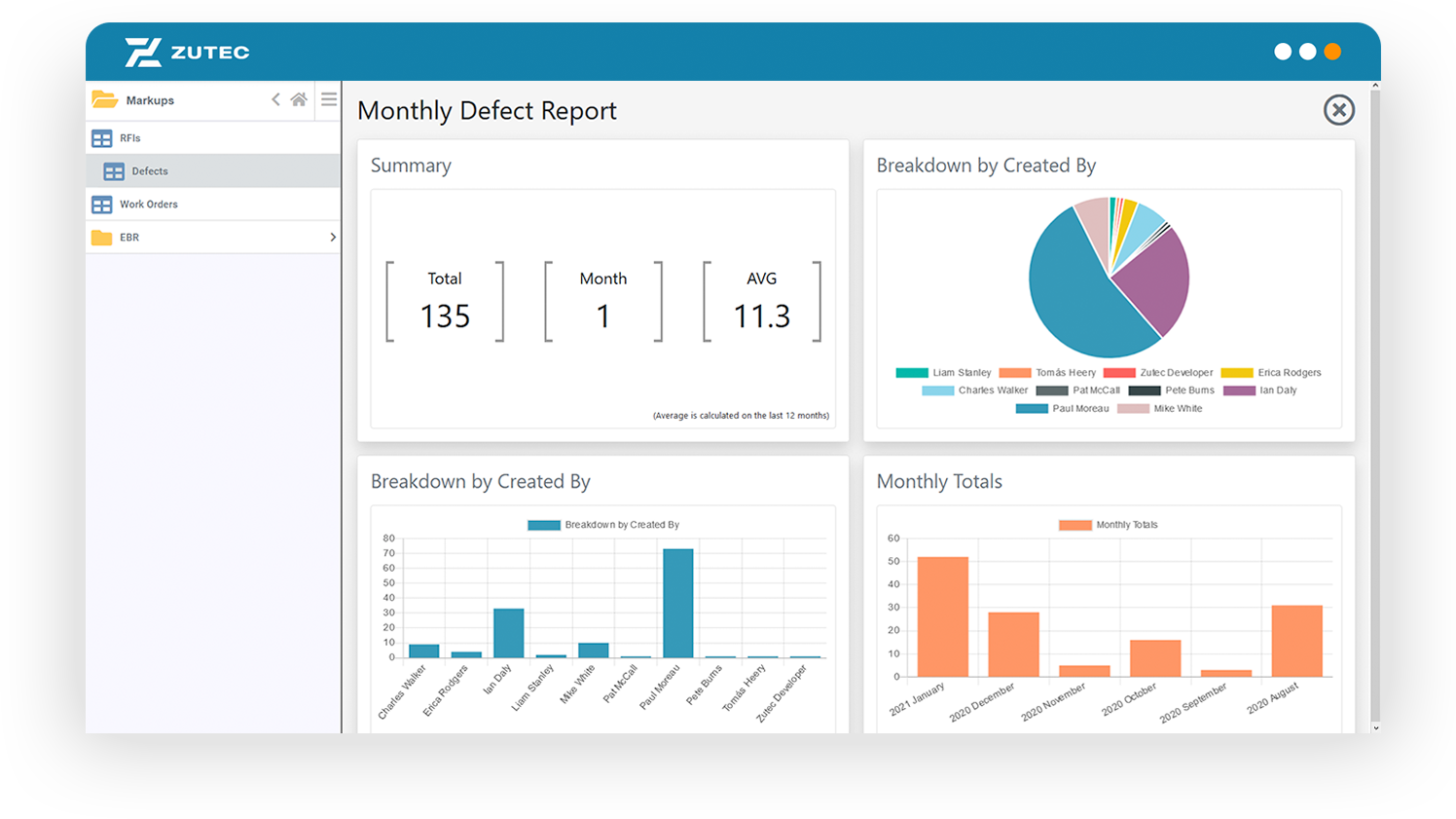Click the 2021 January orange bar
This screenshot has width=1456, height=819.
[943, 616]
